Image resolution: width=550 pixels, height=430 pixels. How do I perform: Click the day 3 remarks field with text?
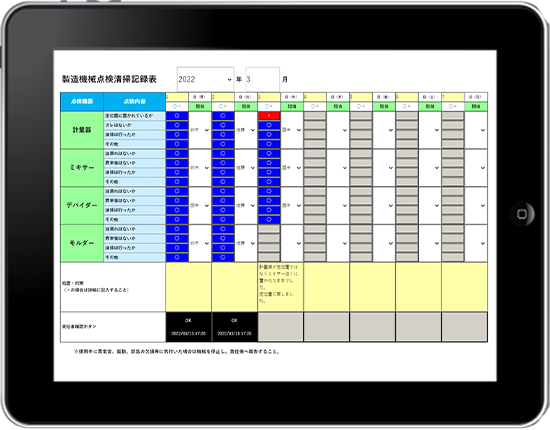pos(281,287)
